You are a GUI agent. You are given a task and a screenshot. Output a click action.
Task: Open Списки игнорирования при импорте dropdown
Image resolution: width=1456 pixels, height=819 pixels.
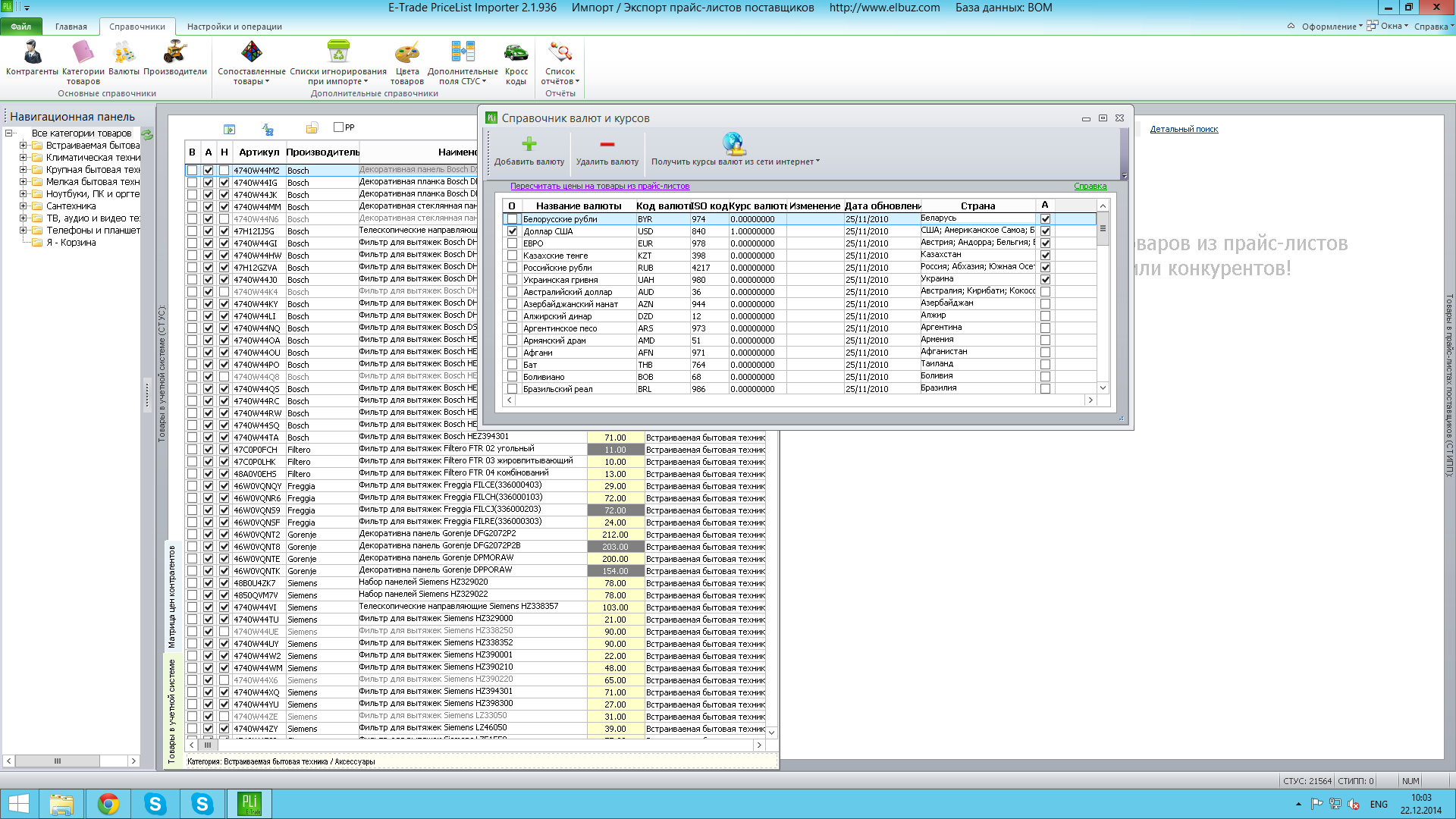[x=338, y=62]
